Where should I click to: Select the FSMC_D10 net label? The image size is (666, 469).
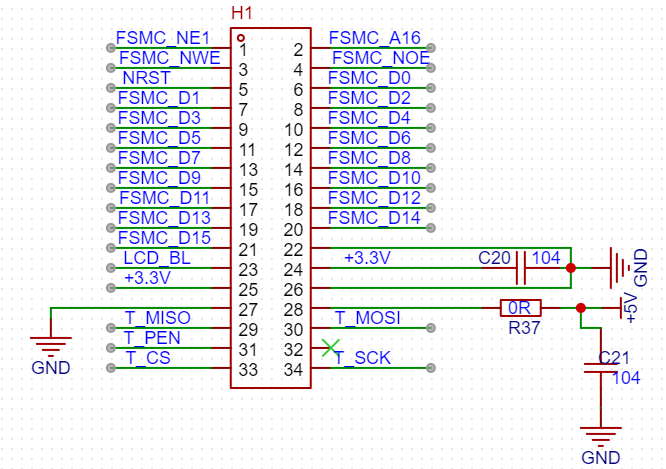pyautogui.click(x=374, y=178)
